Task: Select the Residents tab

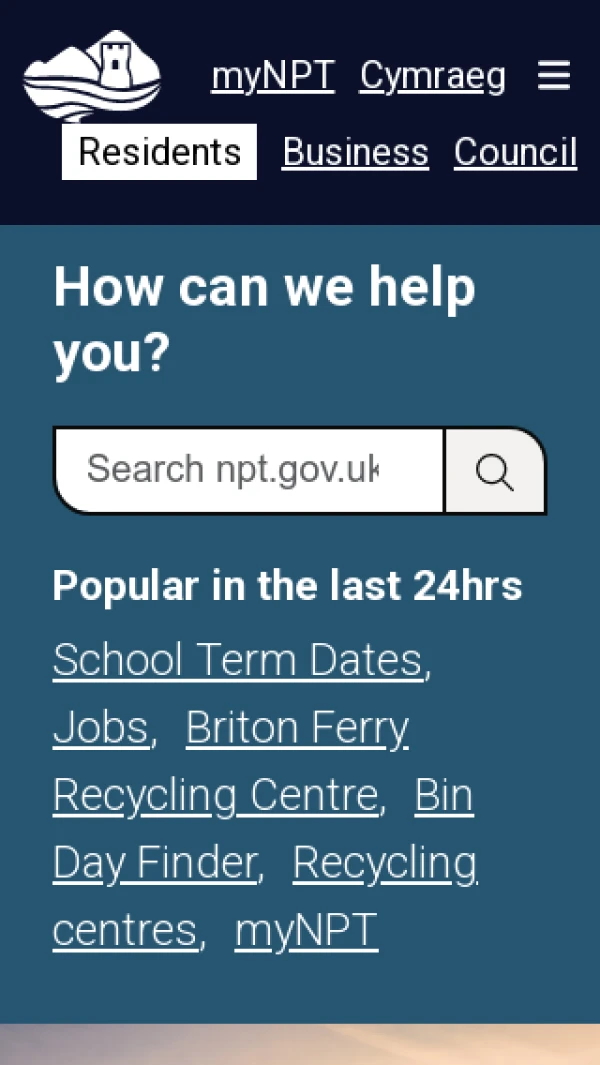Action: [159, 152]
